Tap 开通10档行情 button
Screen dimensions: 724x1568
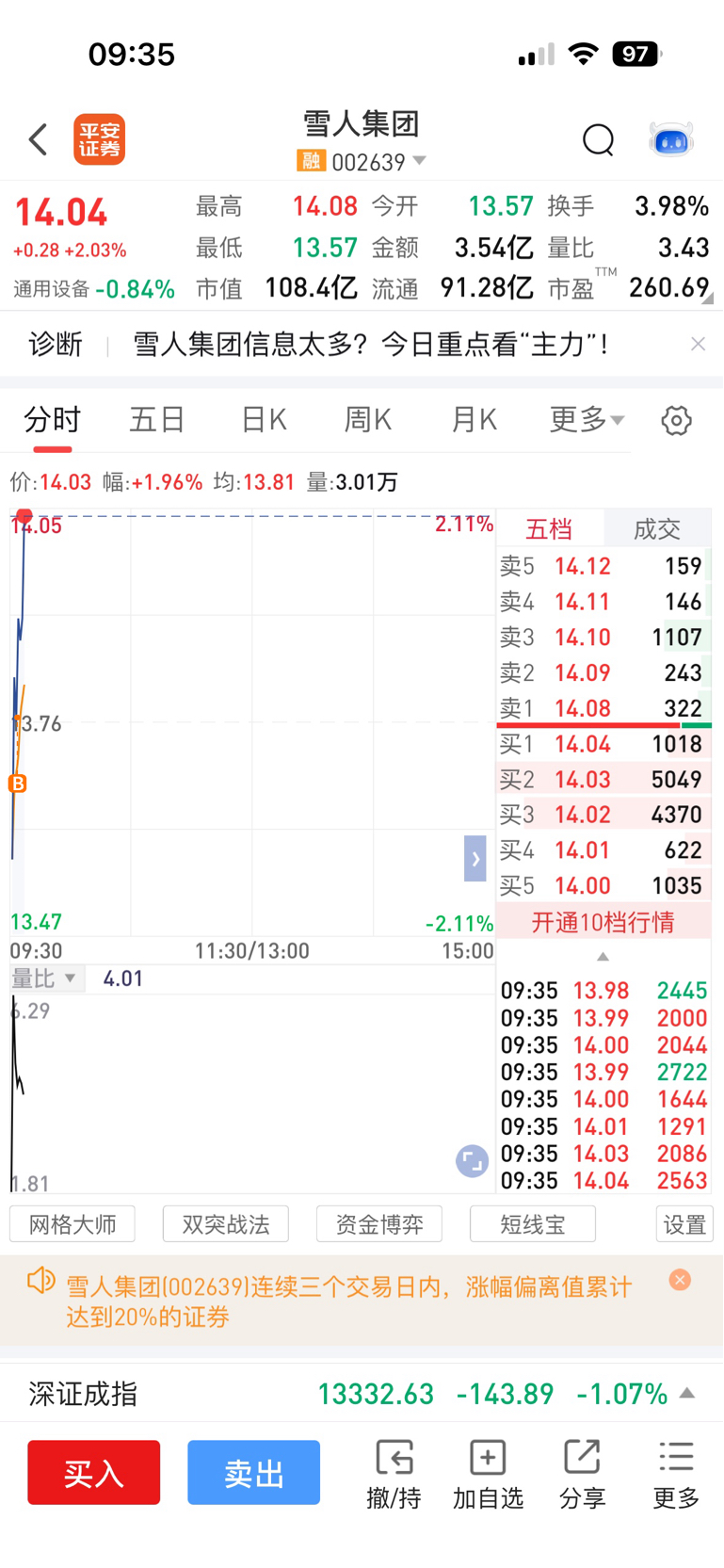[x=603, y=922]
